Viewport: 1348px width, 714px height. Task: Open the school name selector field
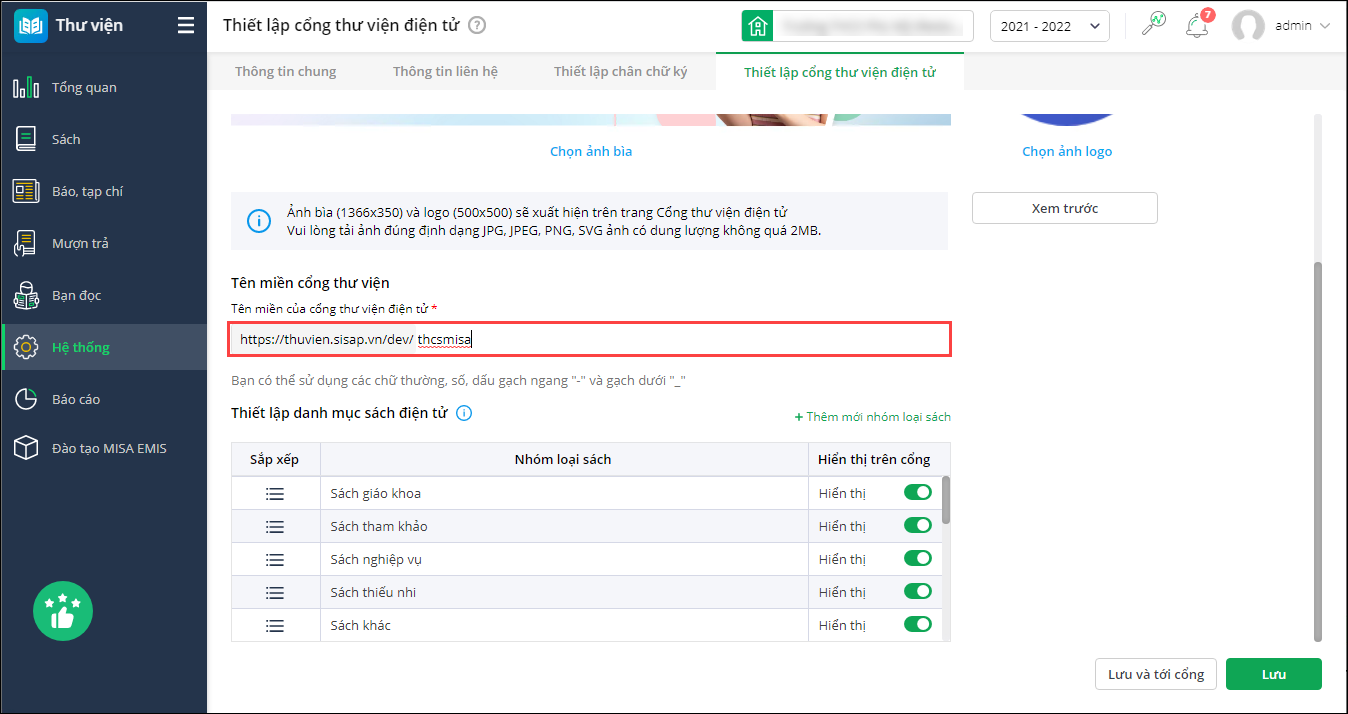point(872,26)
